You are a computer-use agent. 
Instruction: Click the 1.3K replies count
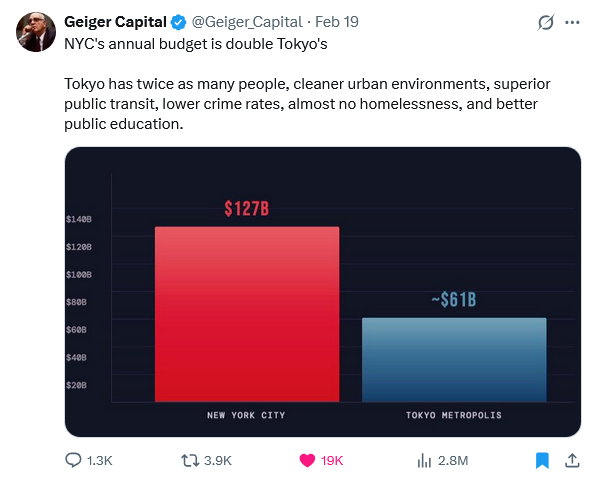100,461
